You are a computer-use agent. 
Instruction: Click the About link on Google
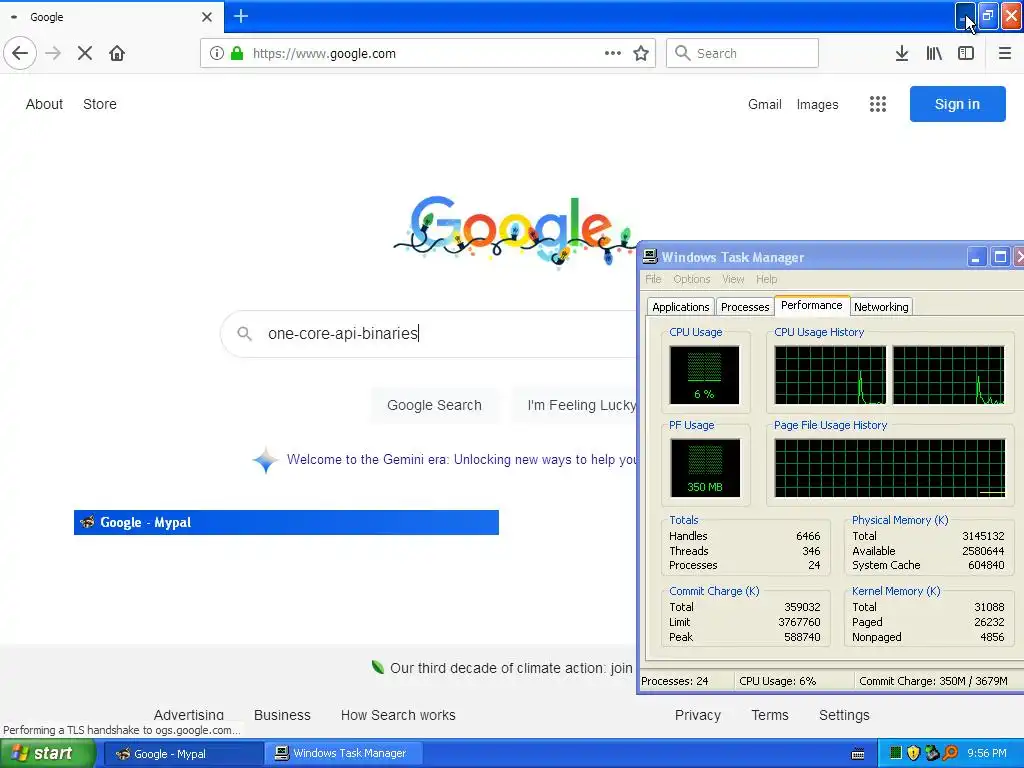pos(44,104)
